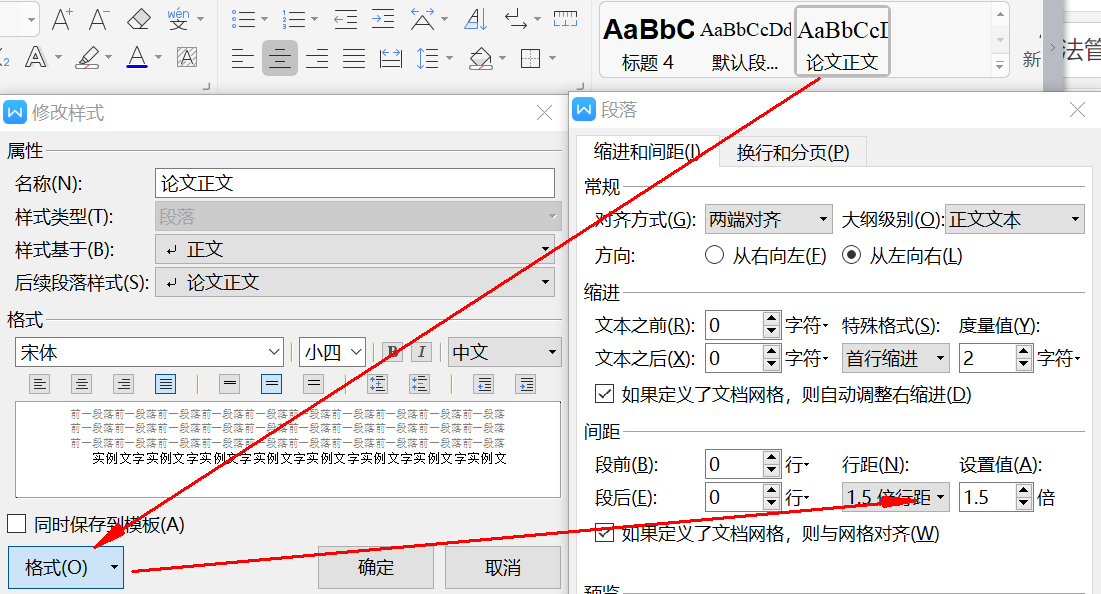Open the 行距 line spacing dropdown
Screen dimensions: 1101x594
coord(895,496)
